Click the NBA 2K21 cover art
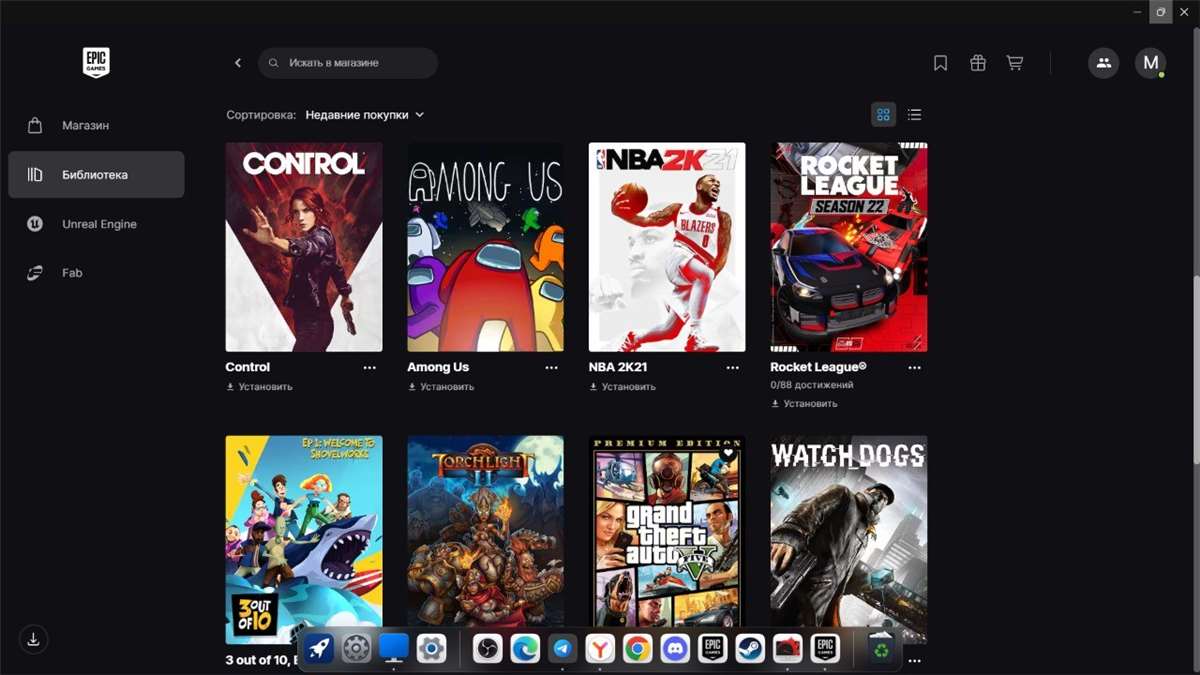 click(667, 247)
